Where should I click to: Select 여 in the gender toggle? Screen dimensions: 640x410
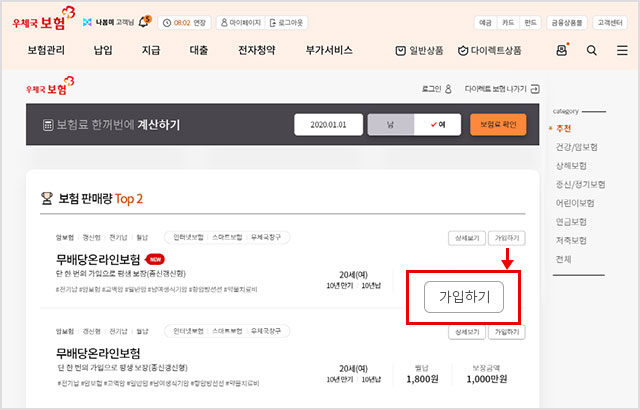click(x=438, y=124)
